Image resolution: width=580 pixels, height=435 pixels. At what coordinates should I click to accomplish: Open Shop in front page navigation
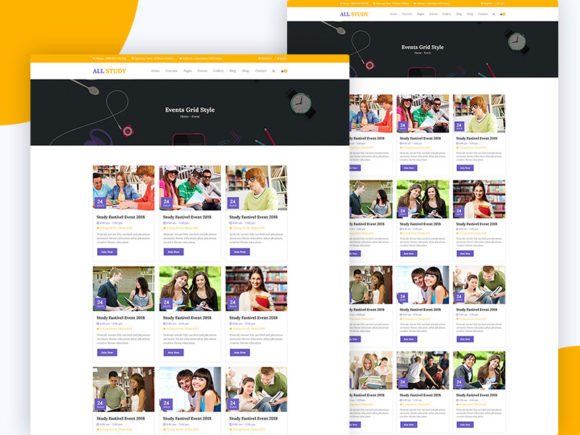coord(245,71)
